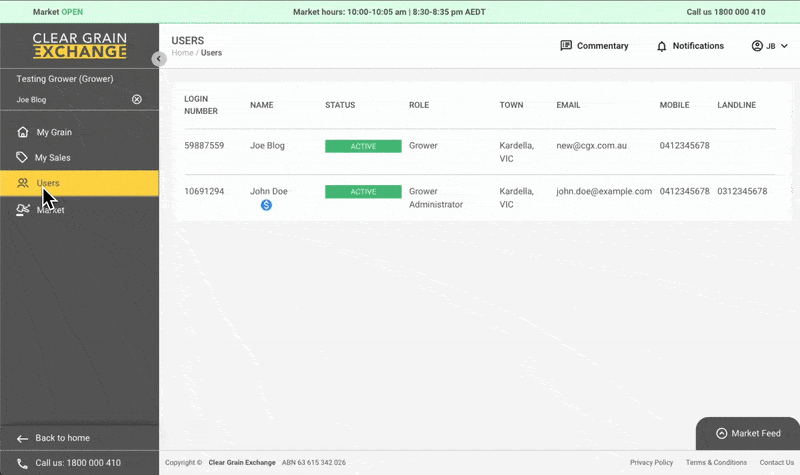Click the Market OPEN status text
Screen dimensions: 800x475
coord(58,12)
